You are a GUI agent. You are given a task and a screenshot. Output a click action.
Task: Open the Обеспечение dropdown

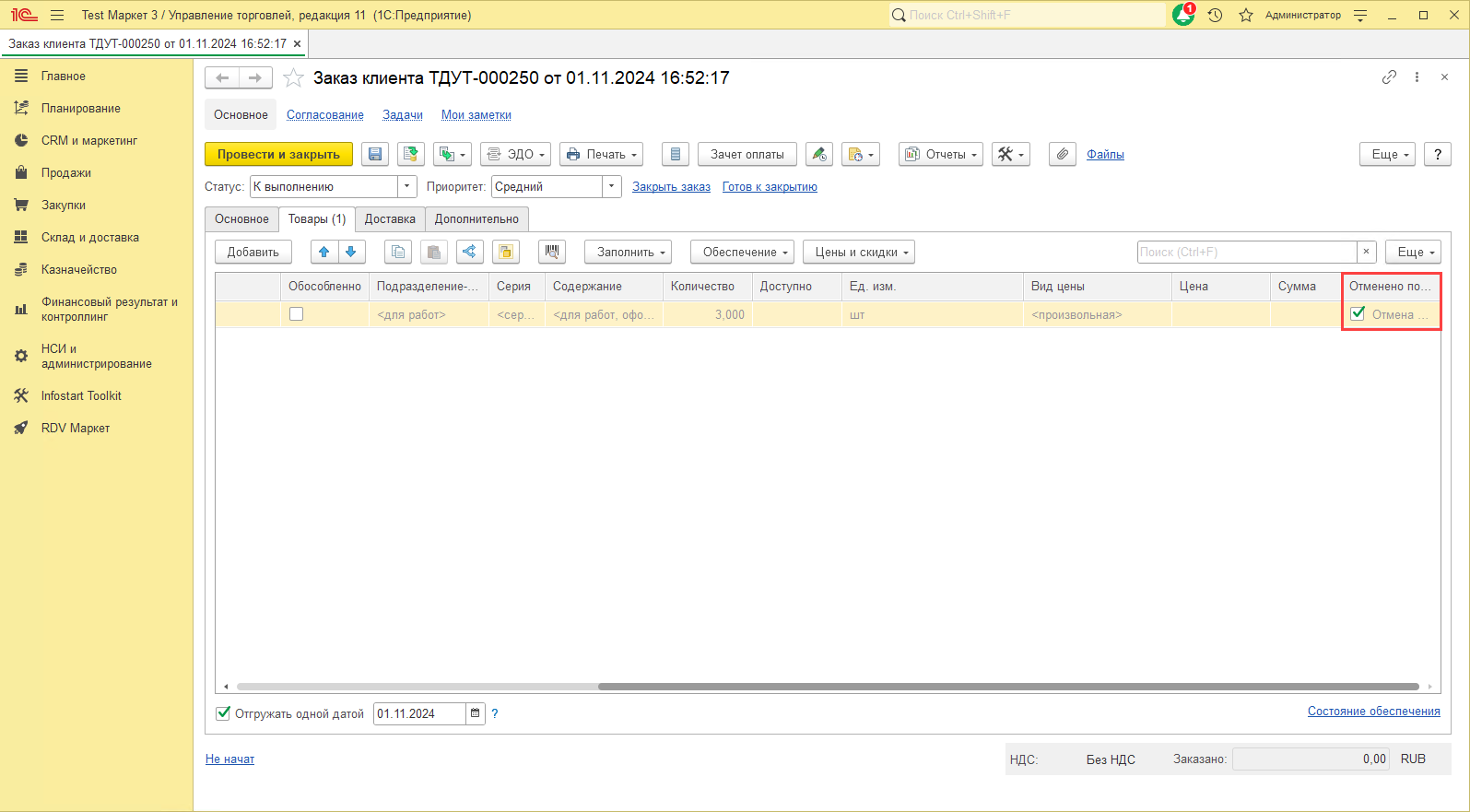click(x=743, y=253)
